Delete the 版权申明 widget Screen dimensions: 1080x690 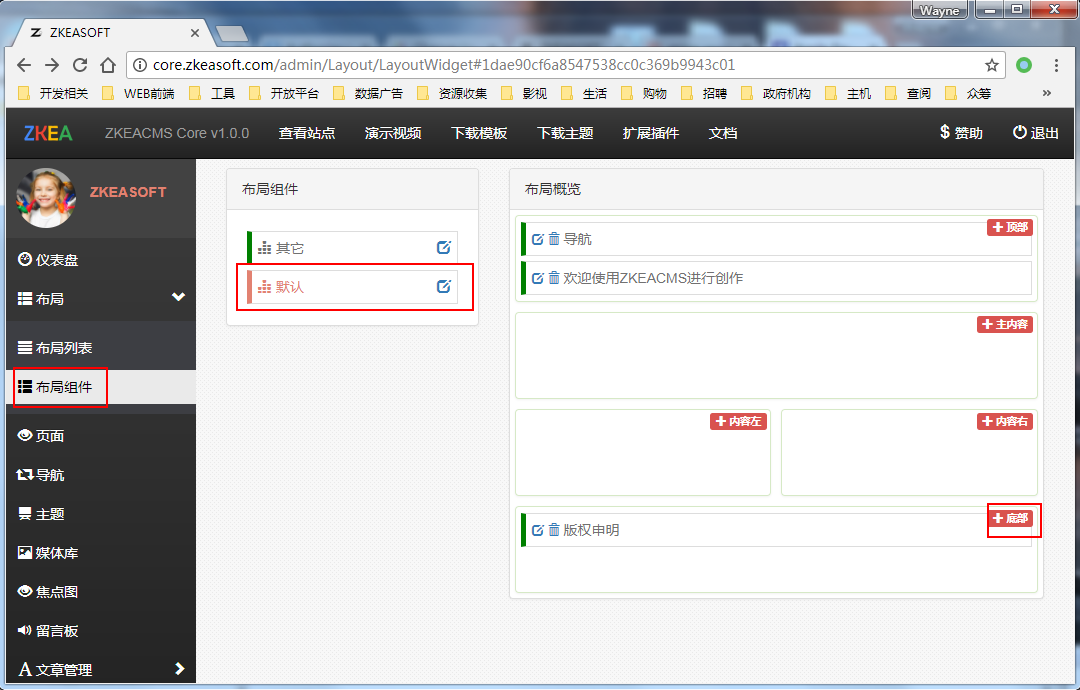(x=554, y=530)
